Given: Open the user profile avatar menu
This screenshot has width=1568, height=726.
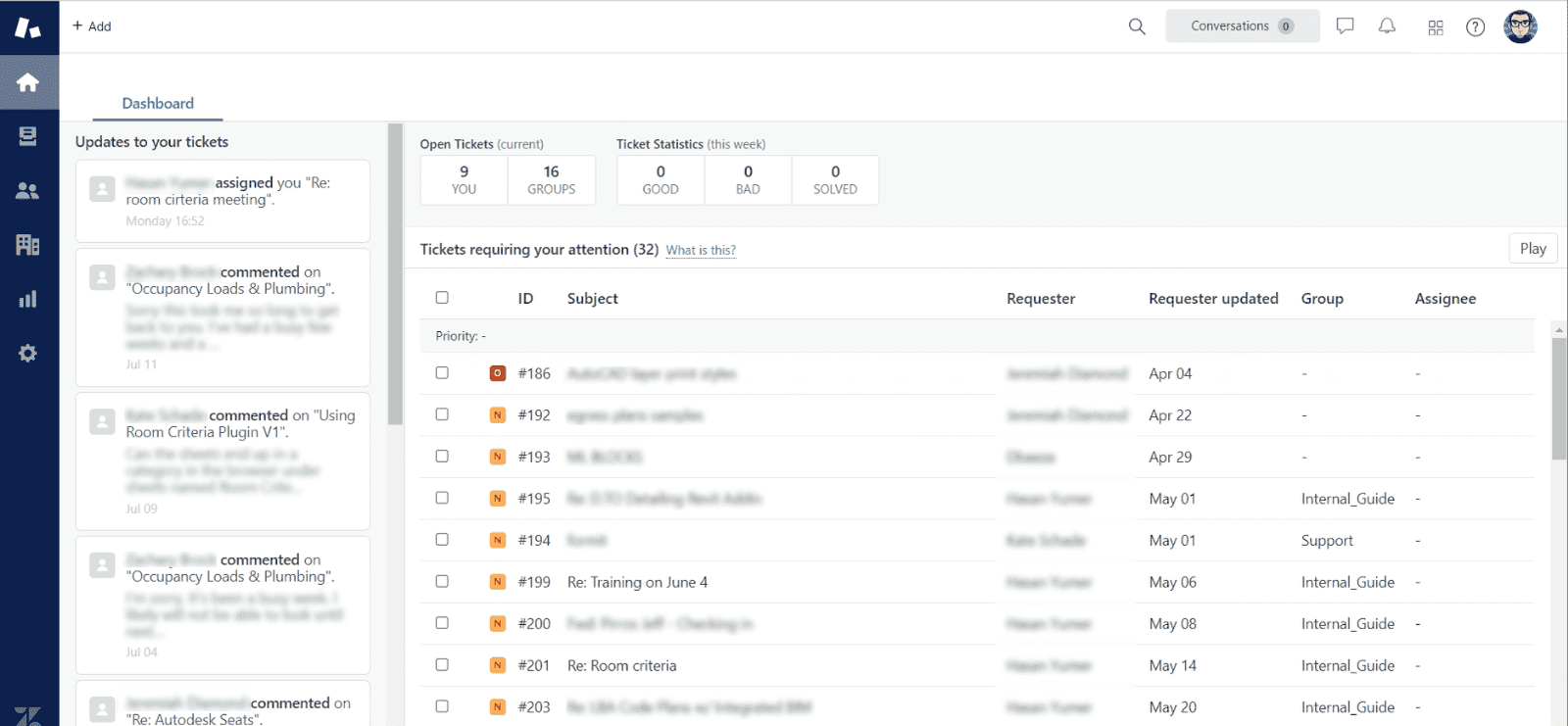Looking at the screenshot, I should [x=1520, y=26].
